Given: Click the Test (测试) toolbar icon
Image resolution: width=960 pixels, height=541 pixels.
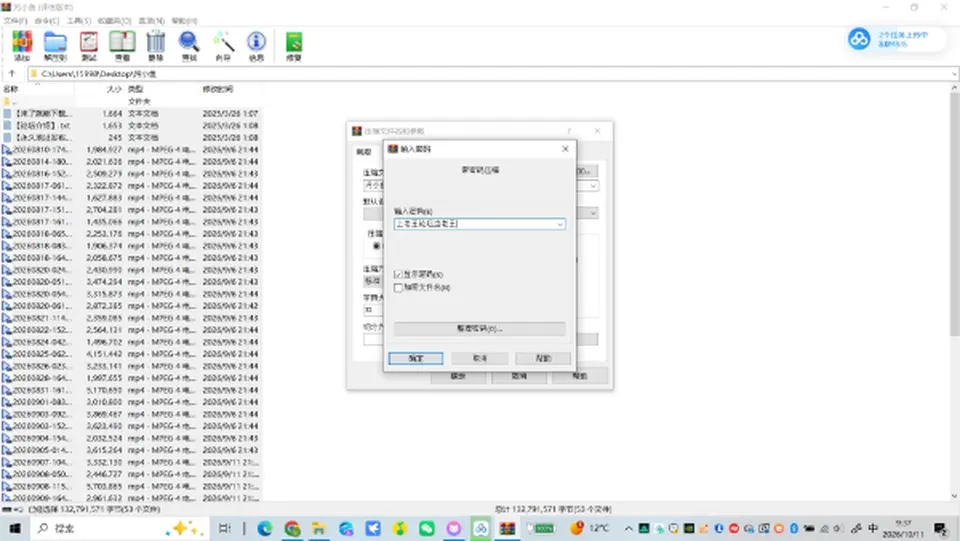Looking at the screenshot, I should (89, 46).
